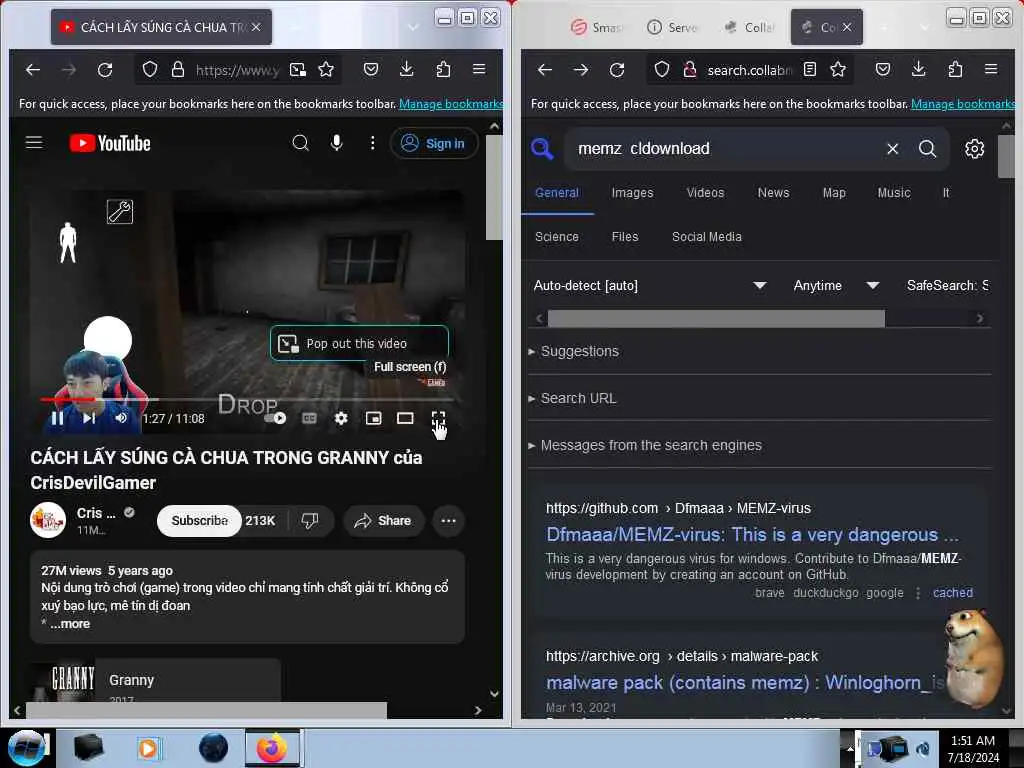
Task: Reload the YouTube page
Action: tap(104, 69)
